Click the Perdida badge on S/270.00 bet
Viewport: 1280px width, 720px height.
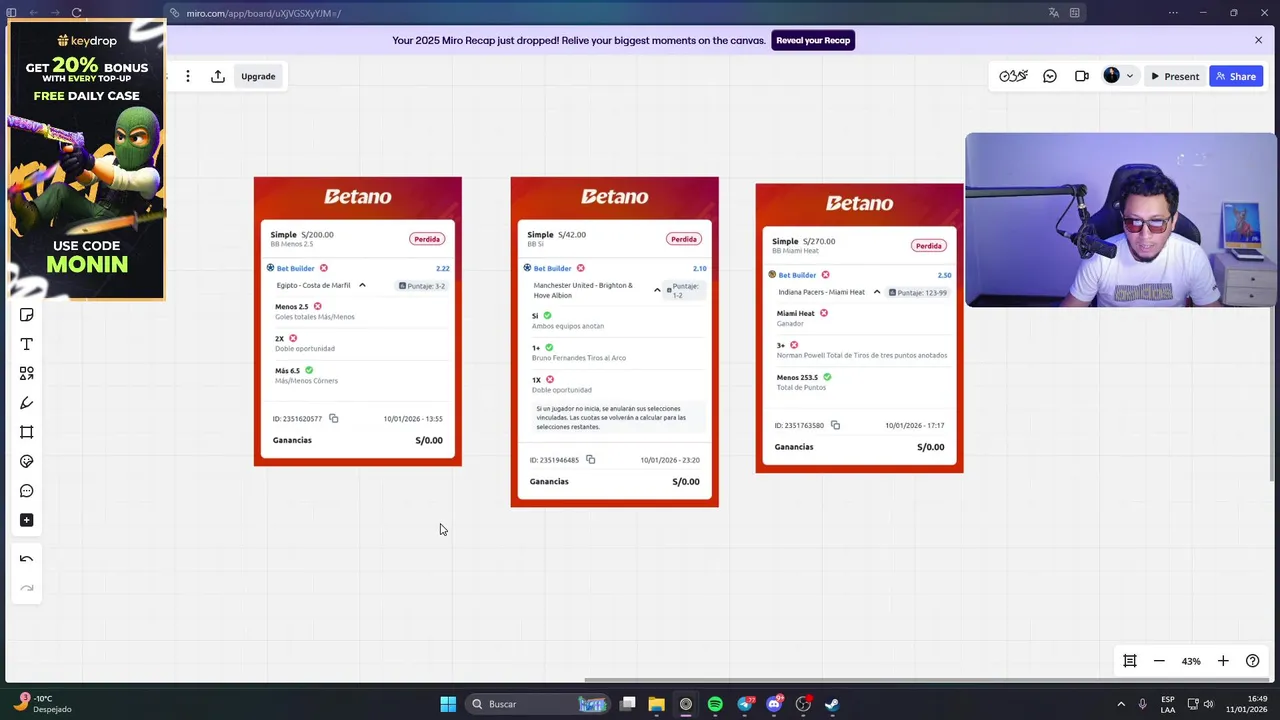coord(929,245)
